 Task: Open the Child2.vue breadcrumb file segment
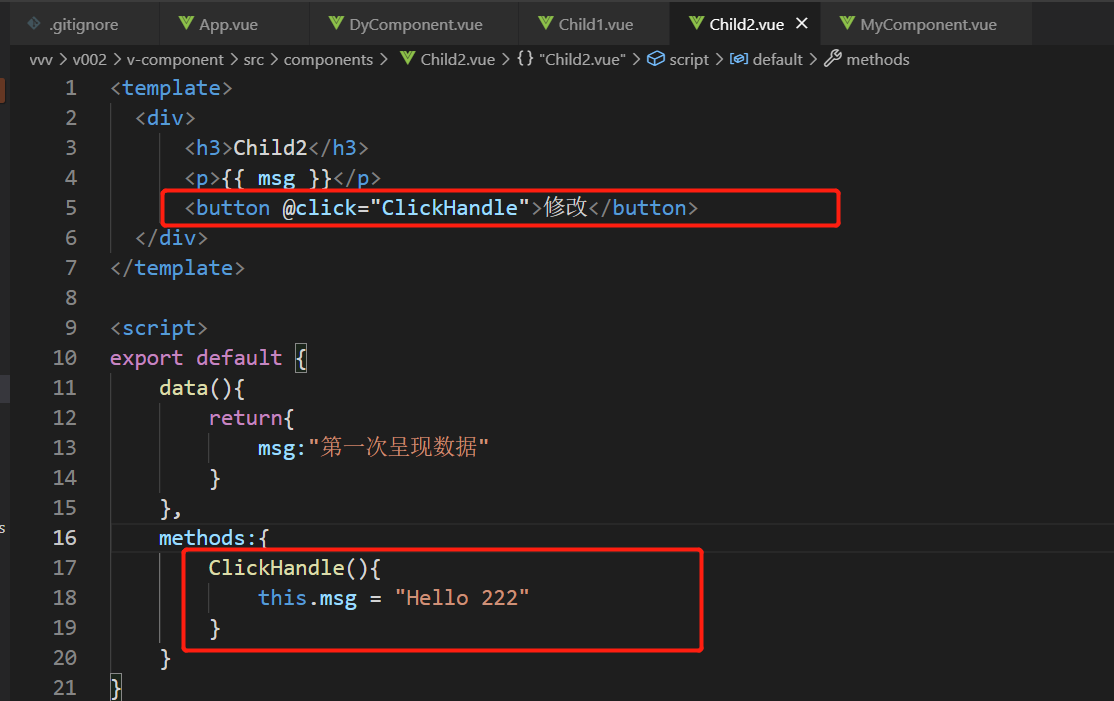[x=458, y=60]
